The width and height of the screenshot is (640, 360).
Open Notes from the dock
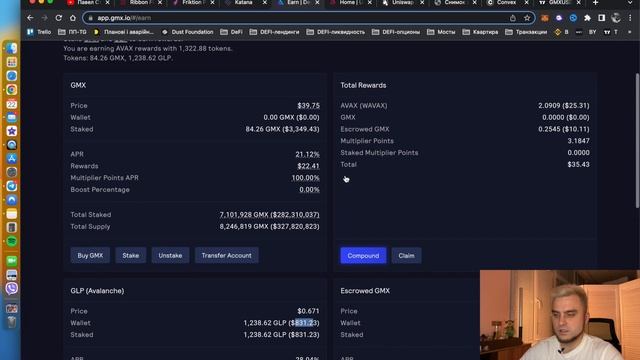tap(11, 214)
